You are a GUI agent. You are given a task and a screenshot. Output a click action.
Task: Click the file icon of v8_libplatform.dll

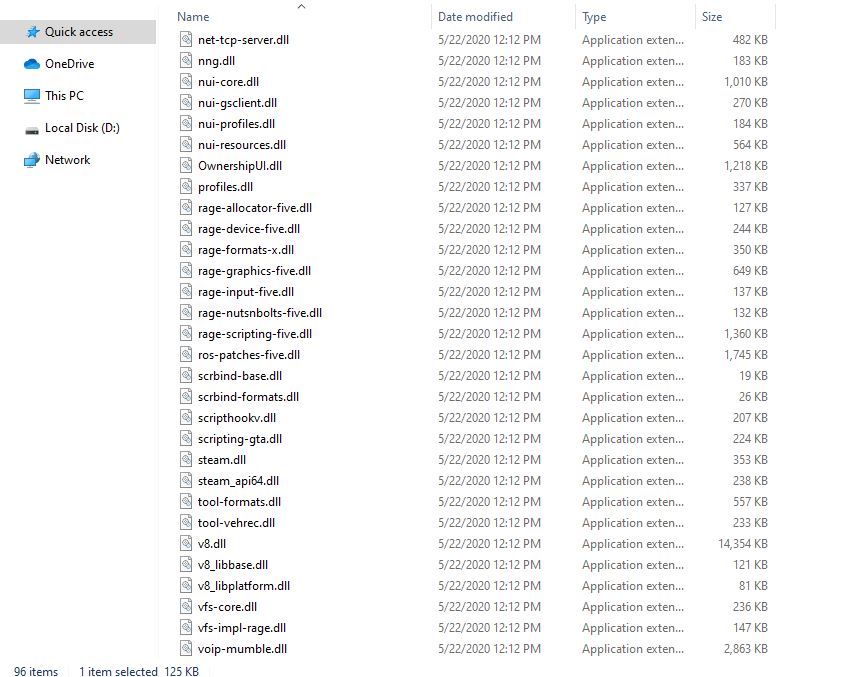pyautogui.click(x=186, y=586)
